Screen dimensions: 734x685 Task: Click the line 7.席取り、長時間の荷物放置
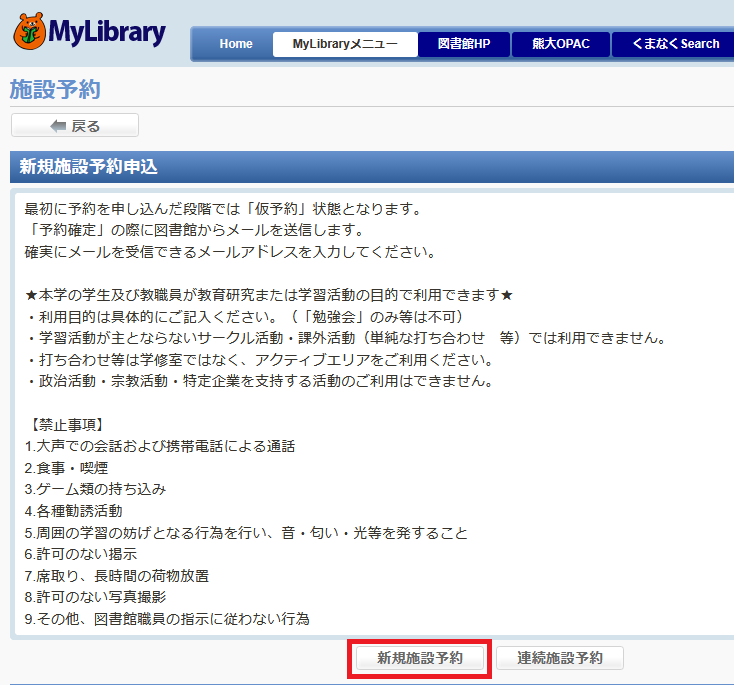[x=117, y=575]
